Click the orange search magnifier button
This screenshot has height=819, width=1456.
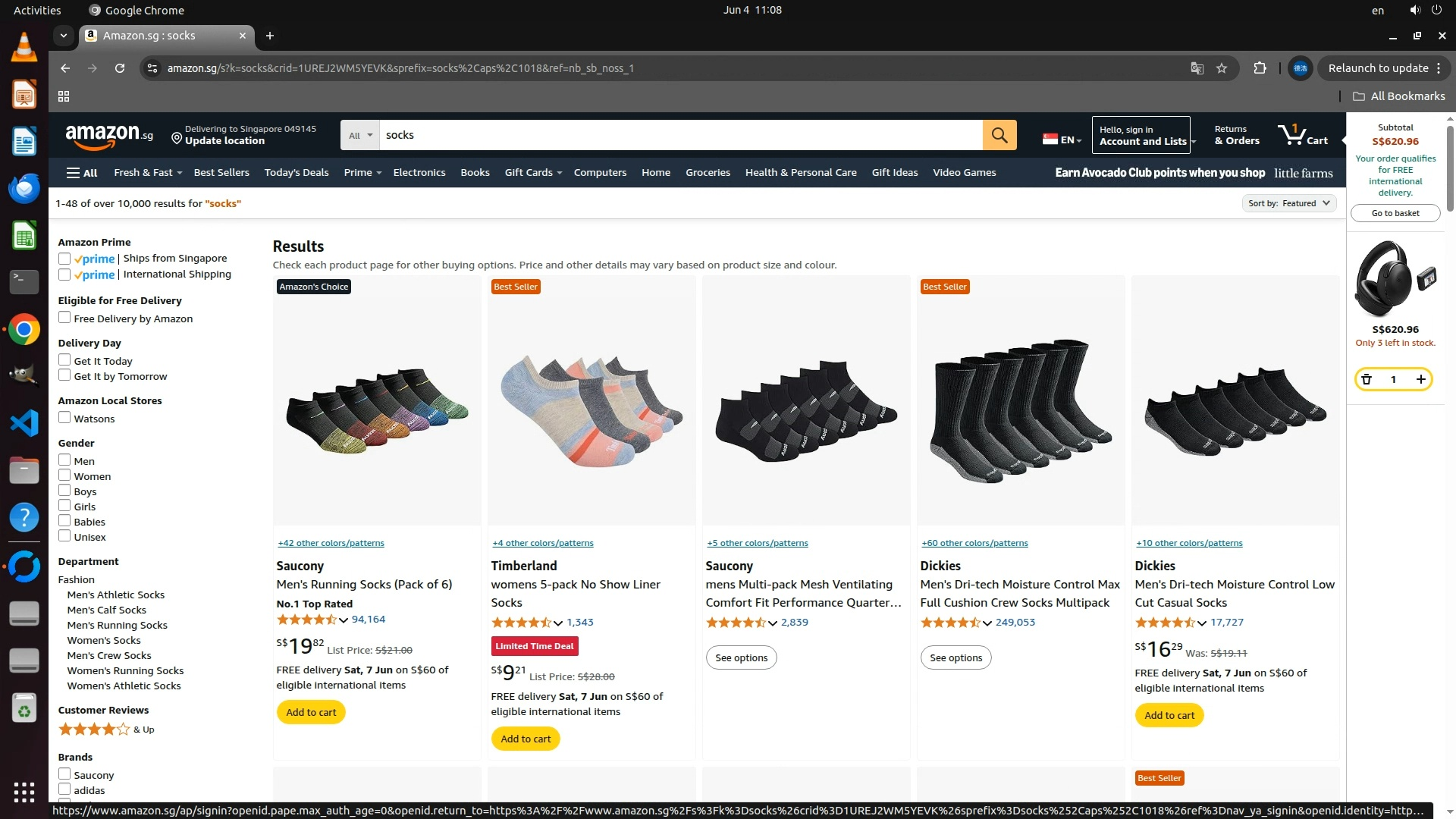coord(999,135)
